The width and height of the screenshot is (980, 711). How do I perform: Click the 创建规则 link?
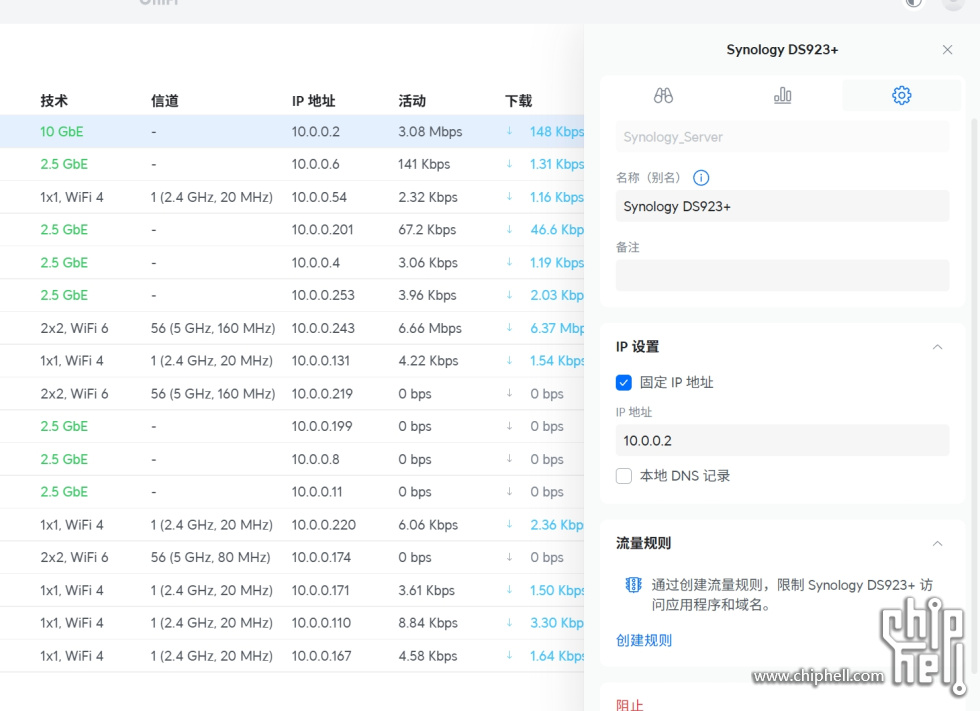tap(644, 640)
